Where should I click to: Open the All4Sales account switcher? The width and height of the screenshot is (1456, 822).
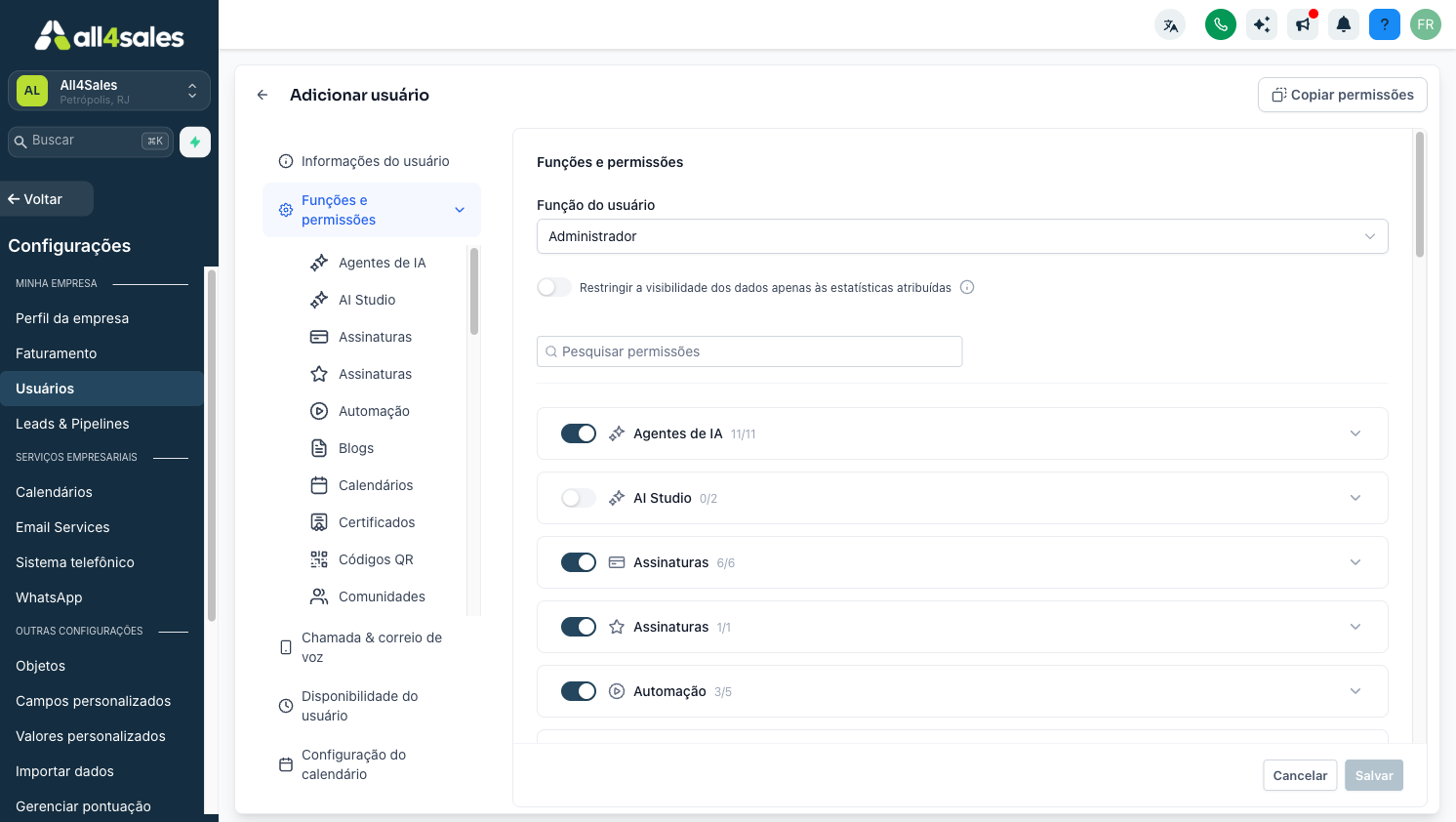click(109, 91)
